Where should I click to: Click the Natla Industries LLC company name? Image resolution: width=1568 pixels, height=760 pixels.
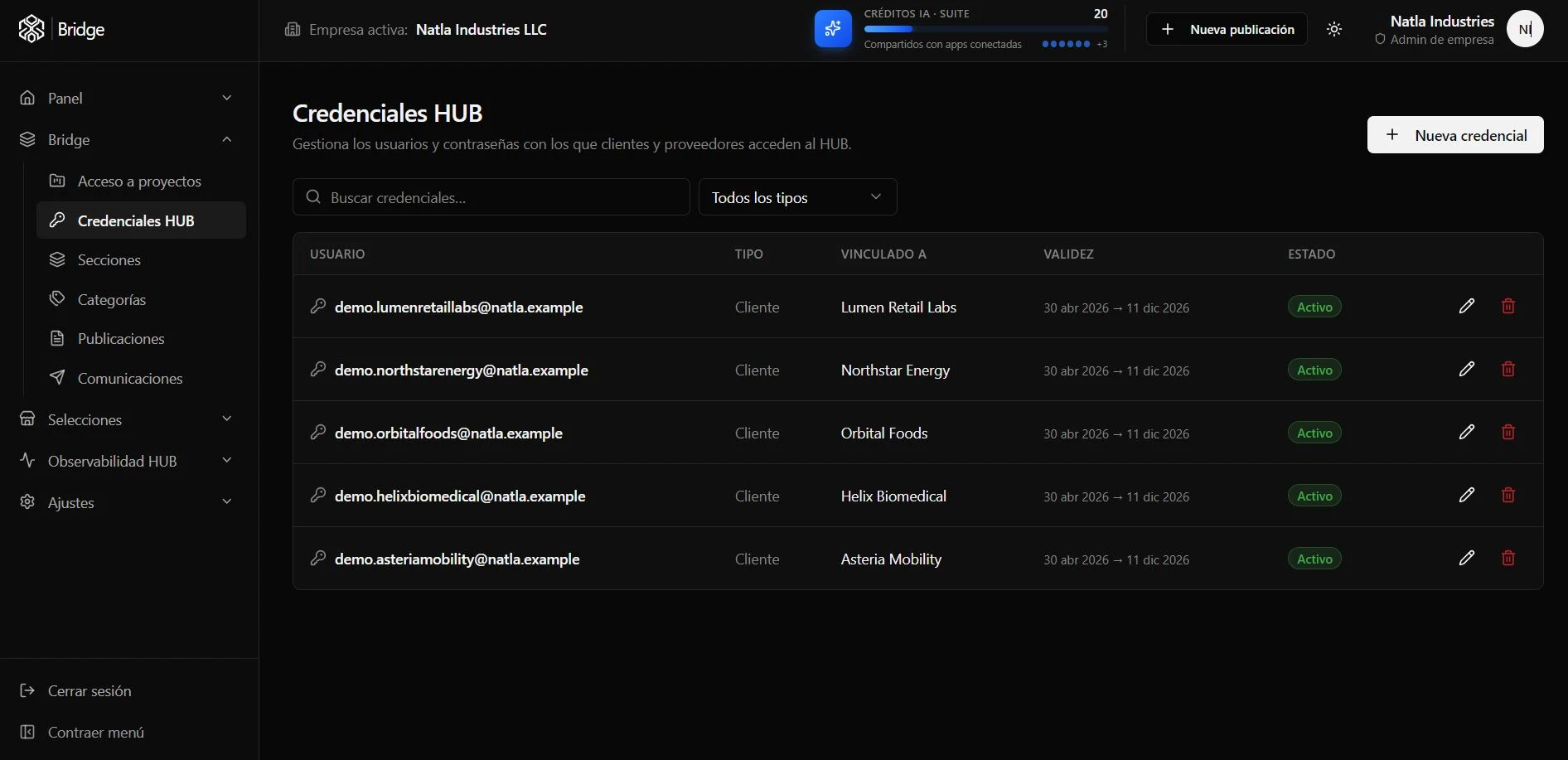click(482, 29)
